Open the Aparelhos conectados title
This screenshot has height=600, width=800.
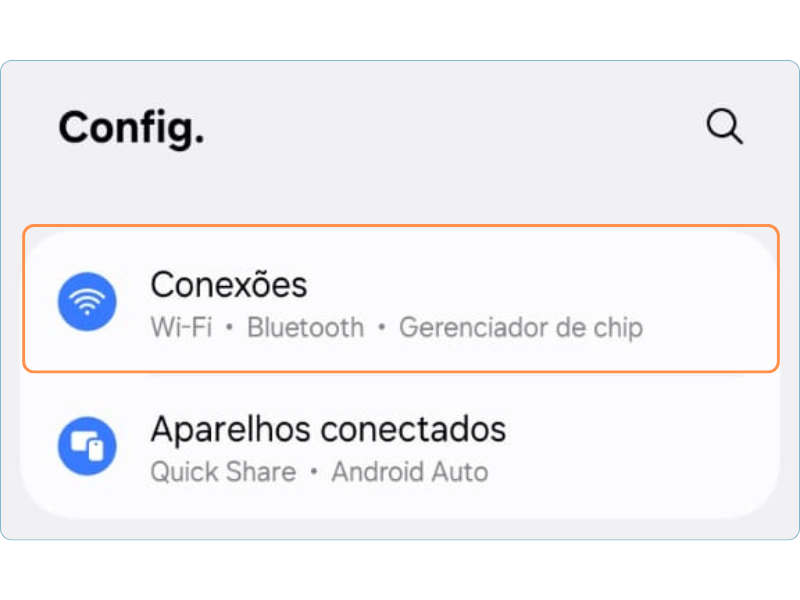click(x=328, y=430)
